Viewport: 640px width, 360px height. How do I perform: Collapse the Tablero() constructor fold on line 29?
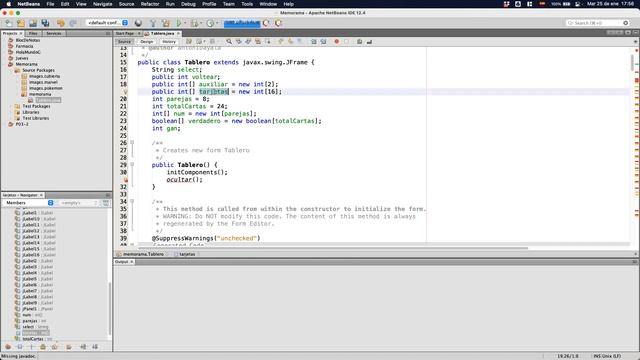(x=132, y=164)
